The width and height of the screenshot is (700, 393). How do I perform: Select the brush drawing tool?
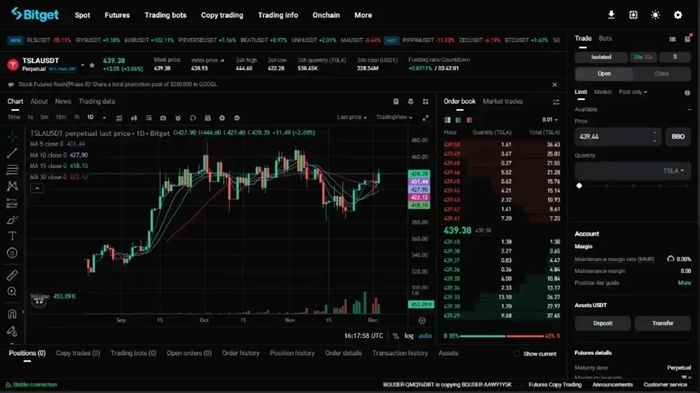(x=12, y=220)
